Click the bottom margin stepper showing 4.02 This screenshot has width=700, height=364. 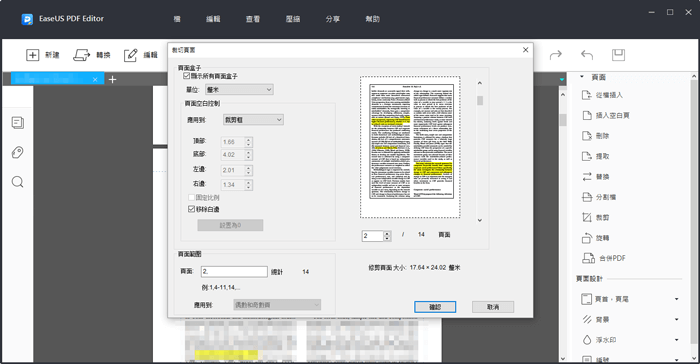[249, 155]
